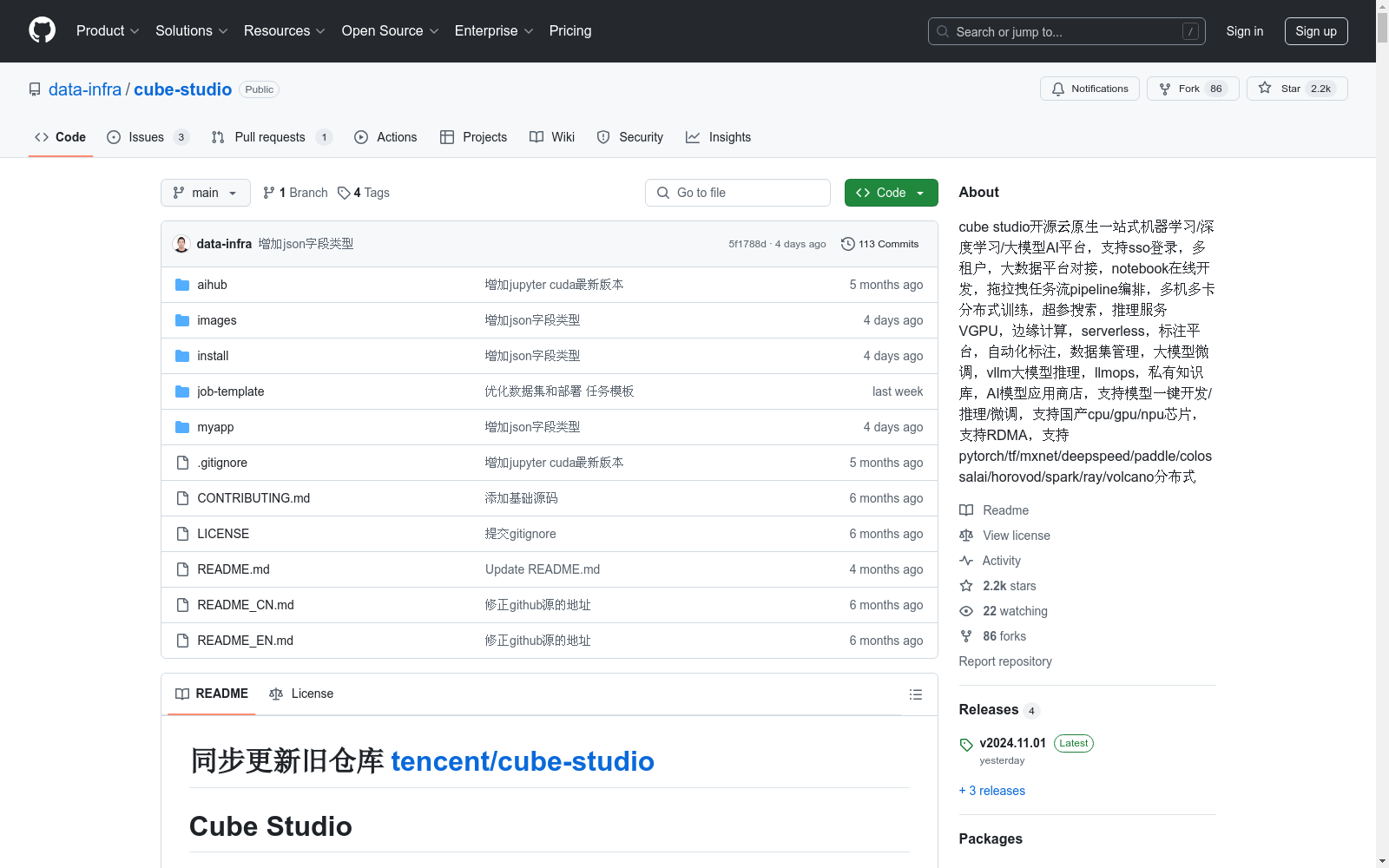Click the 2.2k stars link

coord(1010,586)
